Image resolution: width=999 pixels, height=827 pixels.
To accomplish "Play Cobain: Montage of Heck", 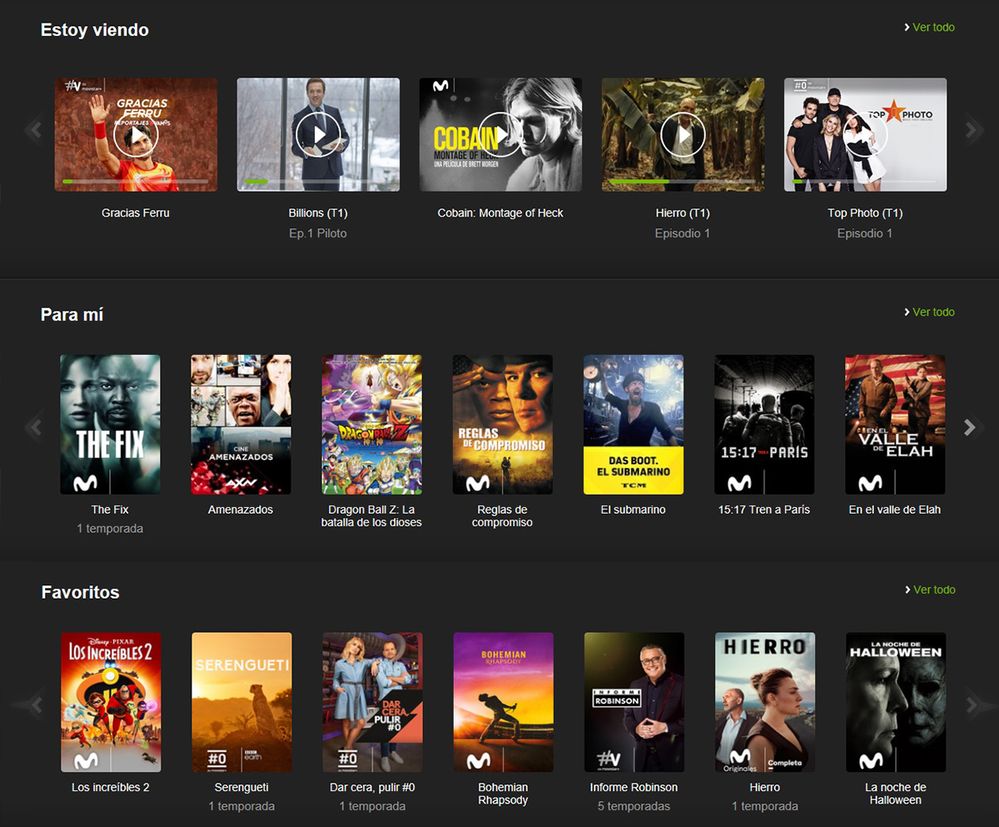I will (500, 134).
